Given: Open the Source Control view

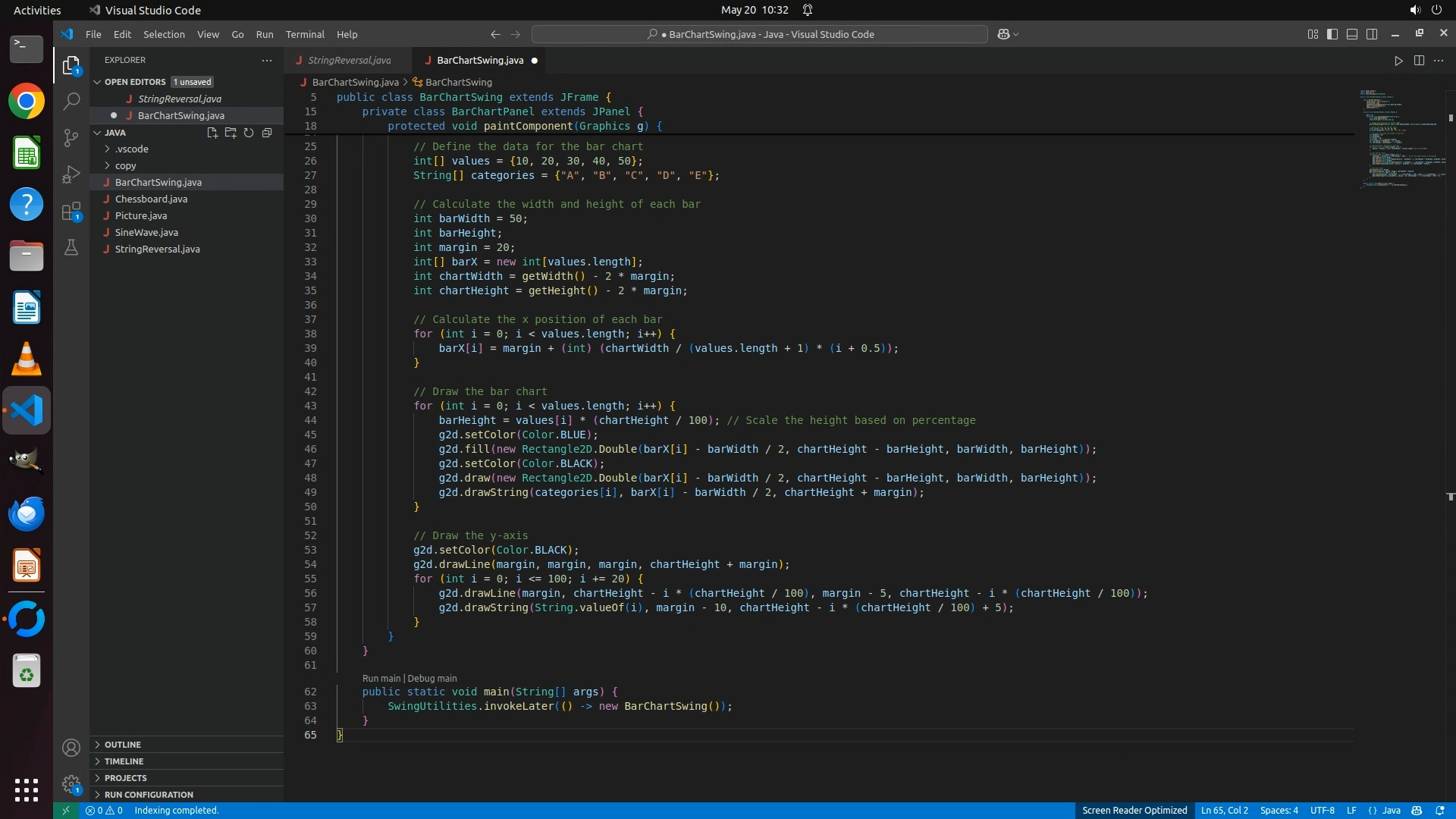Looking at the screenshot, I should tap(71, 137).
